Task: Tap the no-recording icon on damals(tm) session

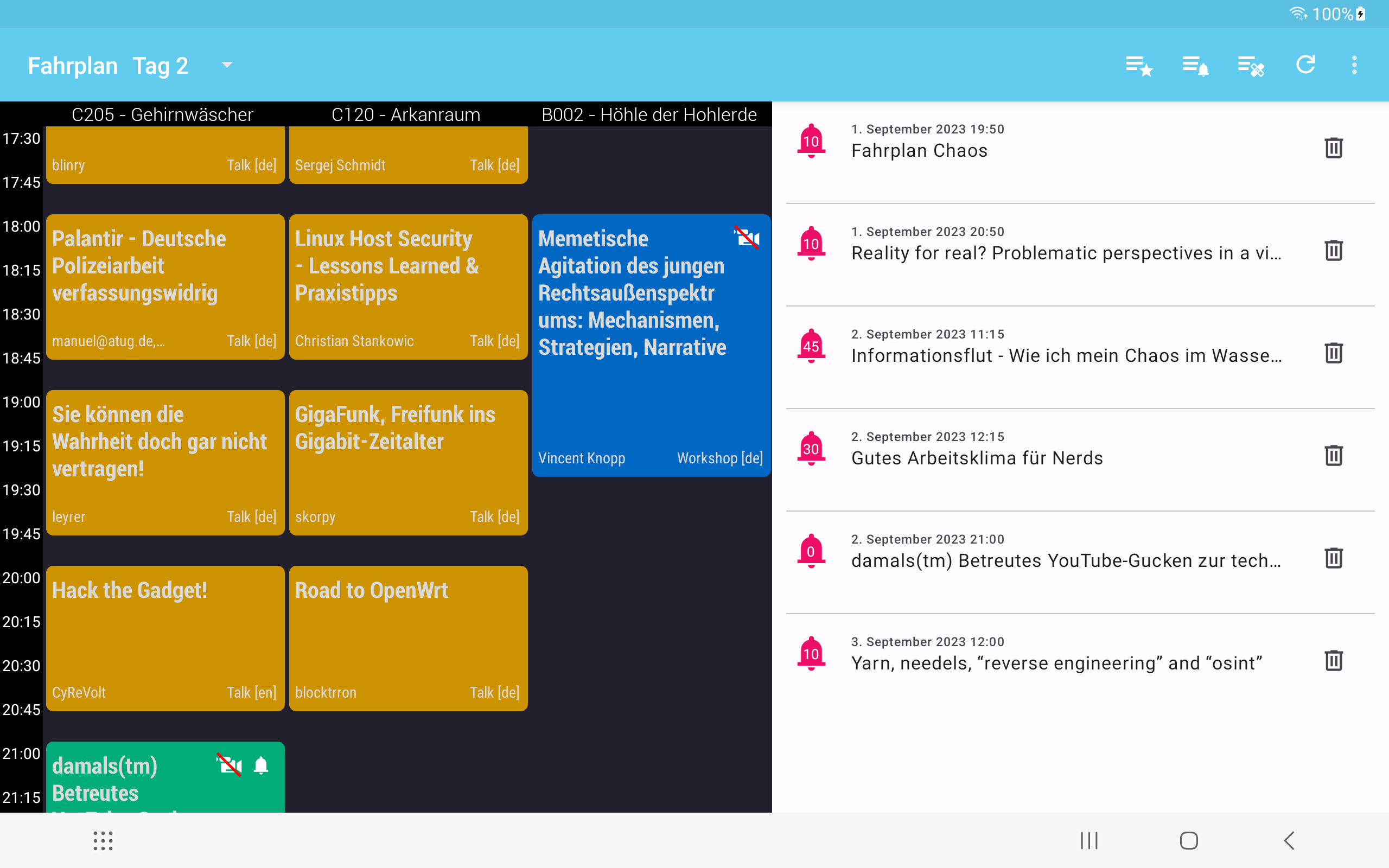Action: click(229, 765)
